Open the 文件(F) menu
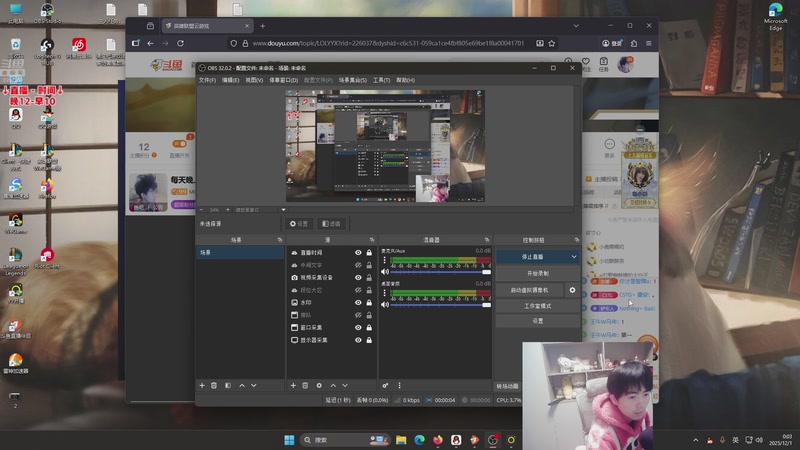This screenshot has height=450, width=800. (206, 79)
